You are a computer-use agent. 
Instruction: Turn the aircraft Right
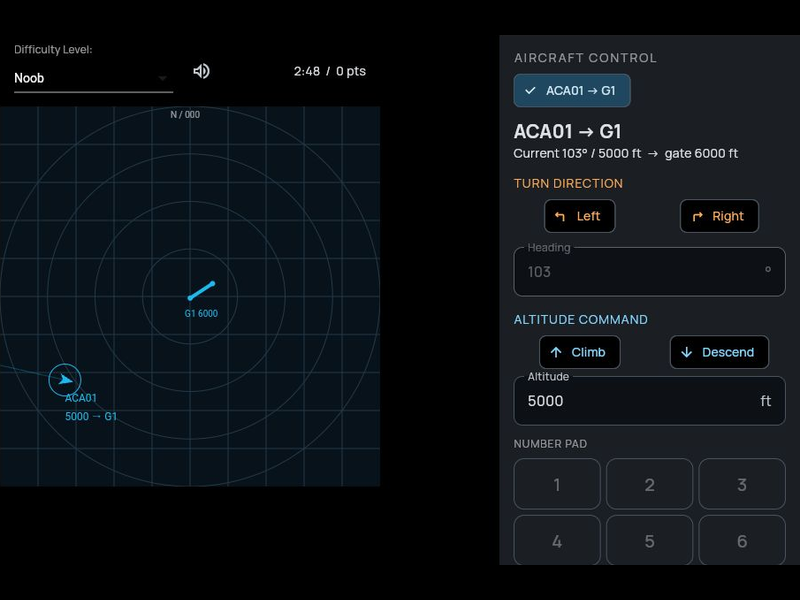click(719, 216)
